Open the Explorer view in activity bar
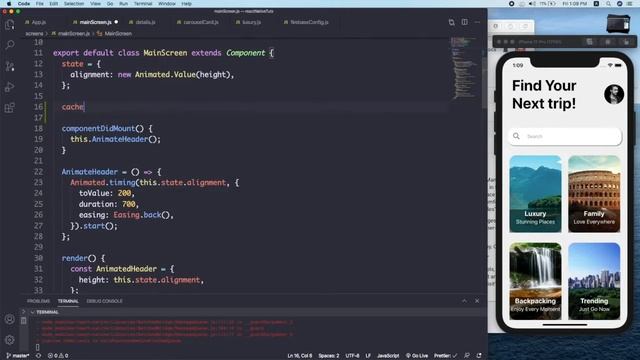 coord(10,25)
